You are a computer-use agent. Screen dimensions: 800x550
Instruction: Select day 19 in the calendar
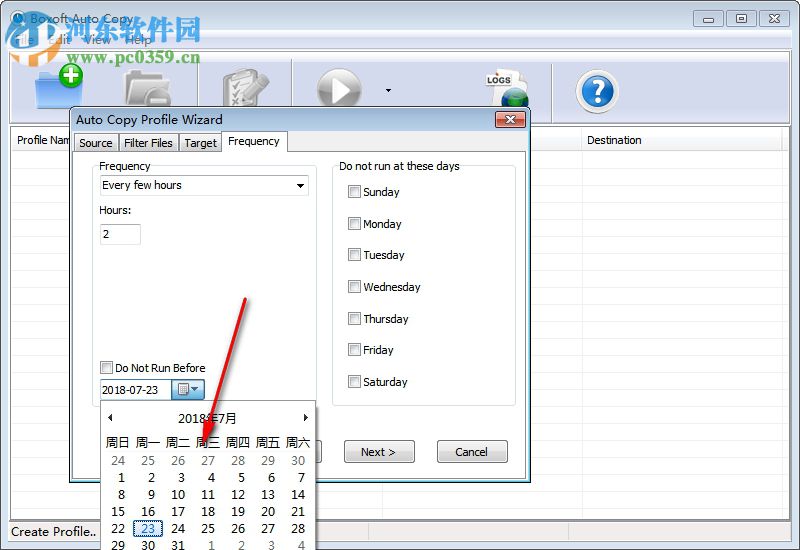point(238,512)
